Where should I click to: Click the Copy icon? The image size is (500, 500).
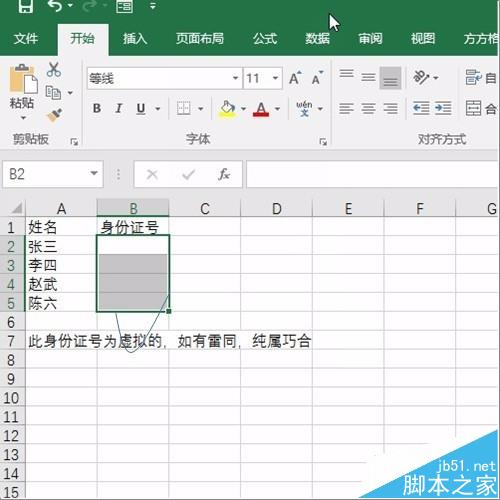pyautogui.click(x=53, y=92)
